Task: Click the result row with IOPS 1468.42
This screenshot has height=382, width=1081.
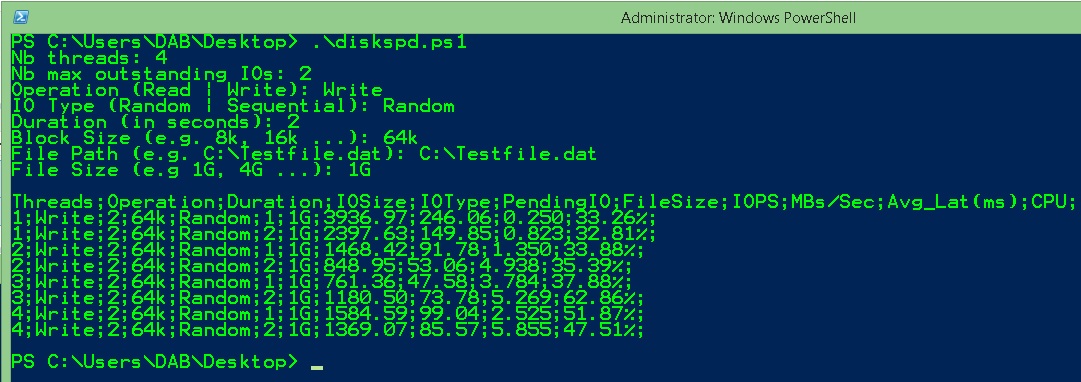Action: [x=328, y=250]
